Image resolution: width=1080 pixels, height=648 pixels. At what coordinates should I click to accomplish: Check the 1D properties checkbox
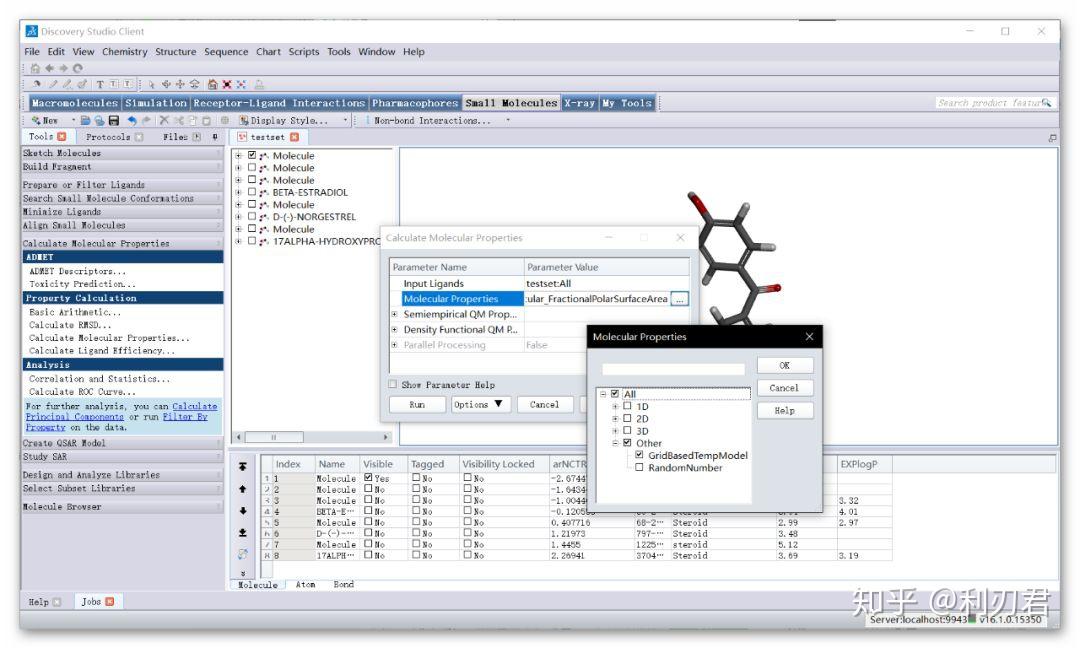point(627,406)
